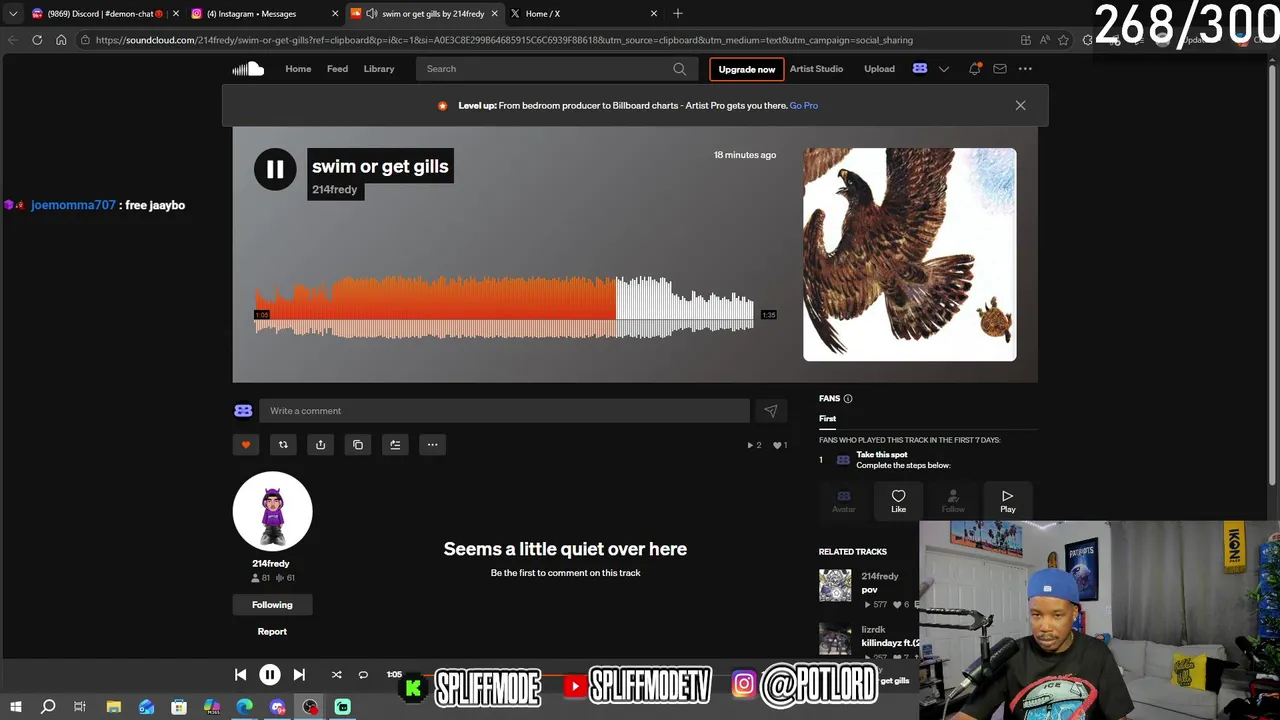Open the More options dots under the track

click(432, 445)
